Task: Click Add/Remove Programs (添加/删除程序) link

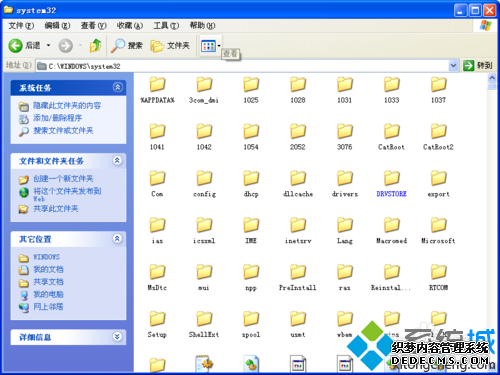Action: (57, 118)
